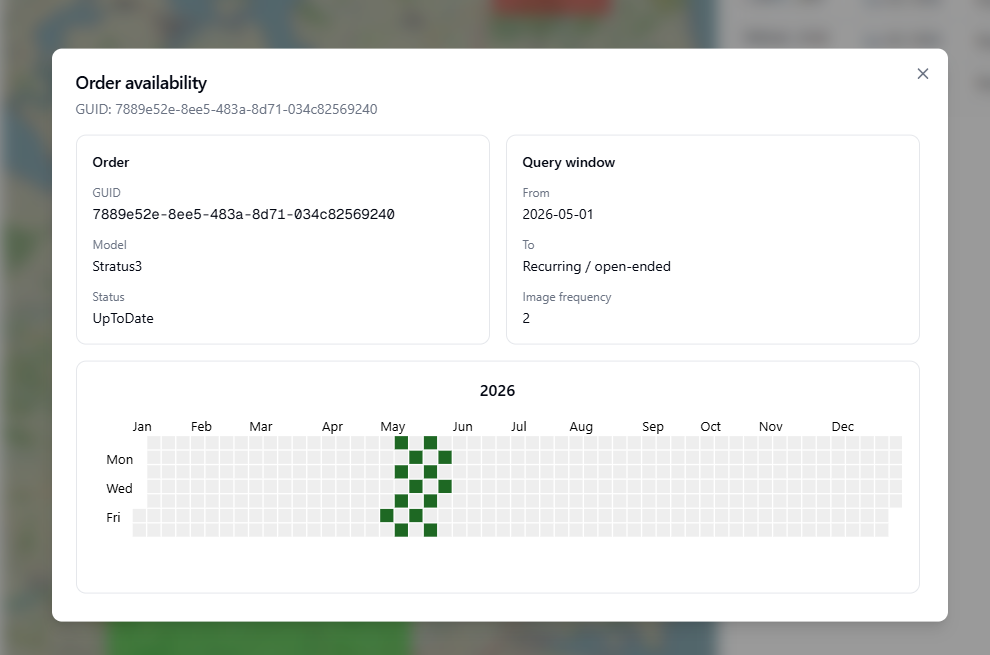
Task: Click the 'Fri' weekday row label
Action: coord(113,518)
